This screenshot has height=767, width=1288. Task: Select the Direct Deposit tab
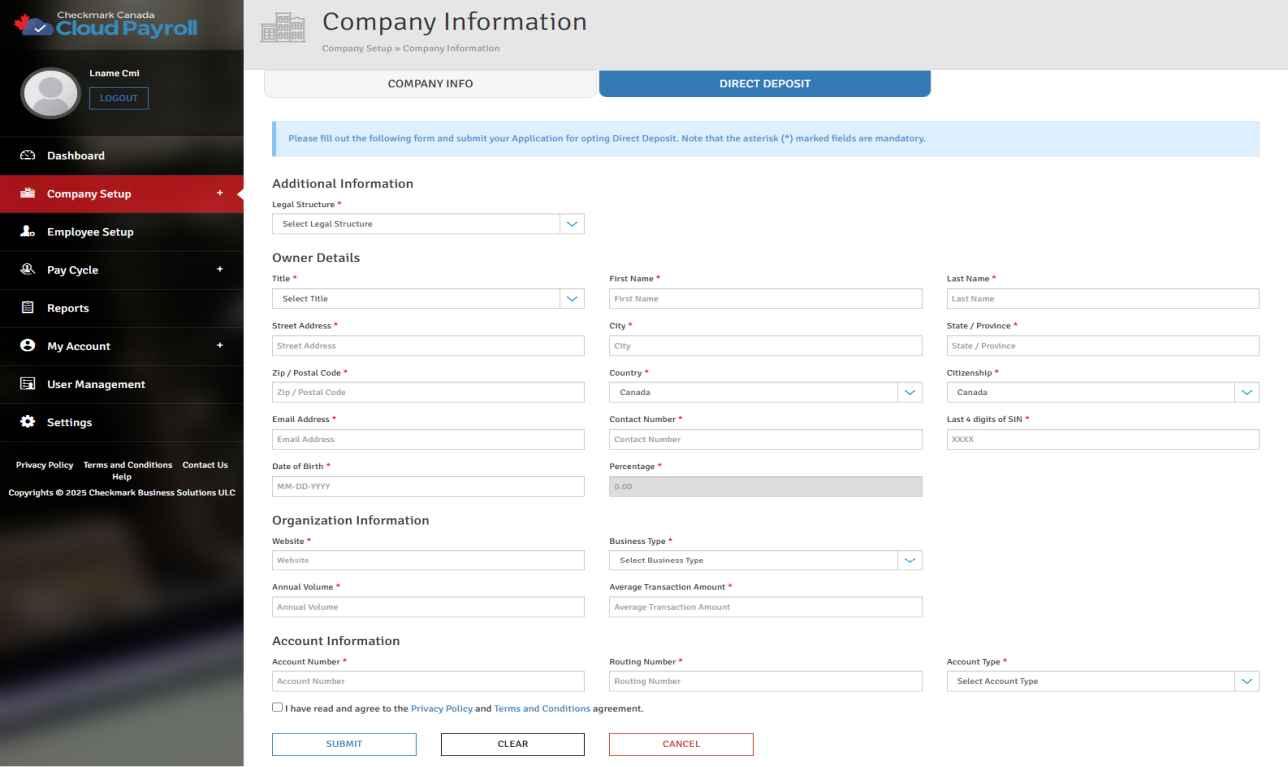764,84
